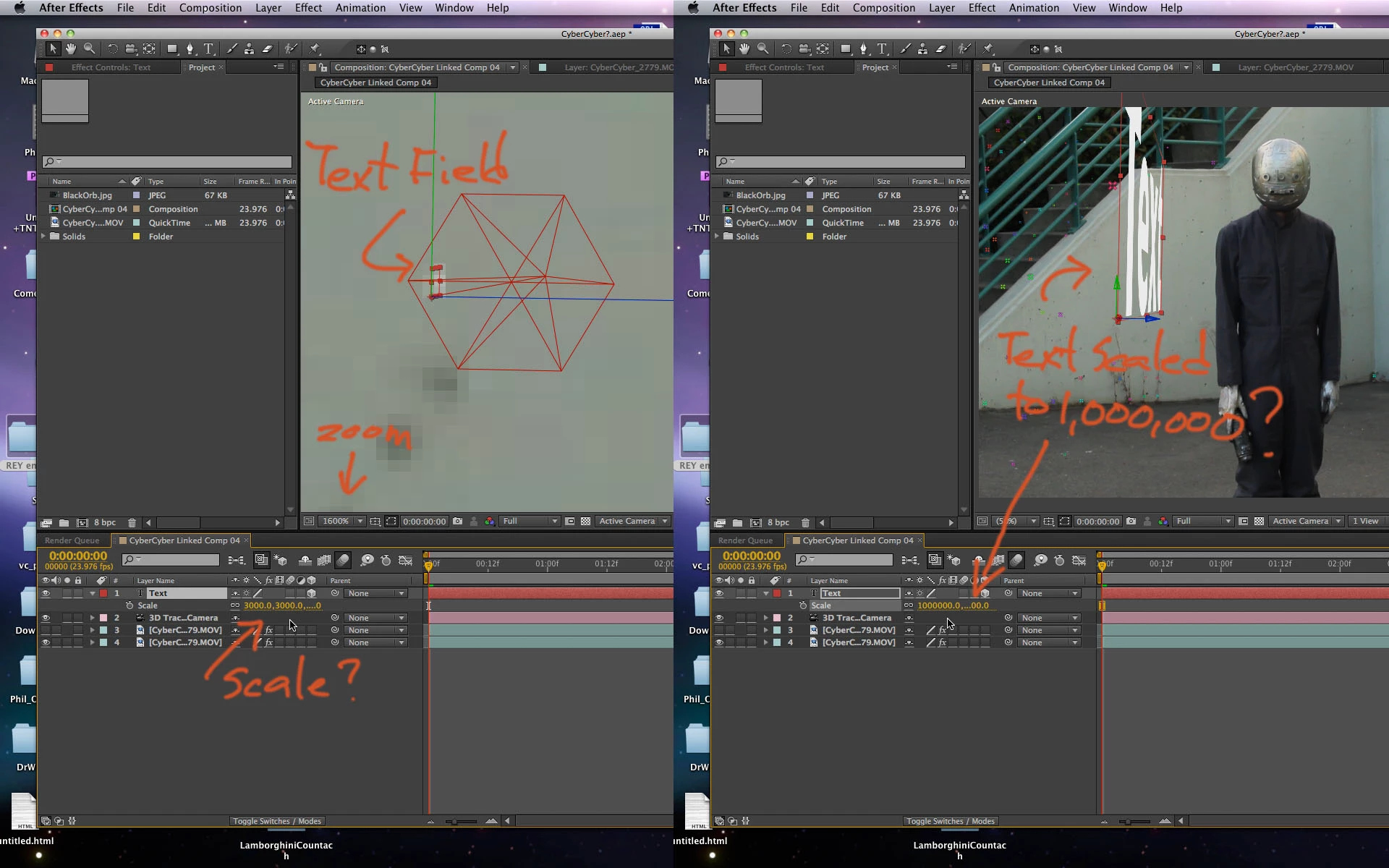Show layer 3, whose eye icon is off
The image size is (1389, 868).
46,630
